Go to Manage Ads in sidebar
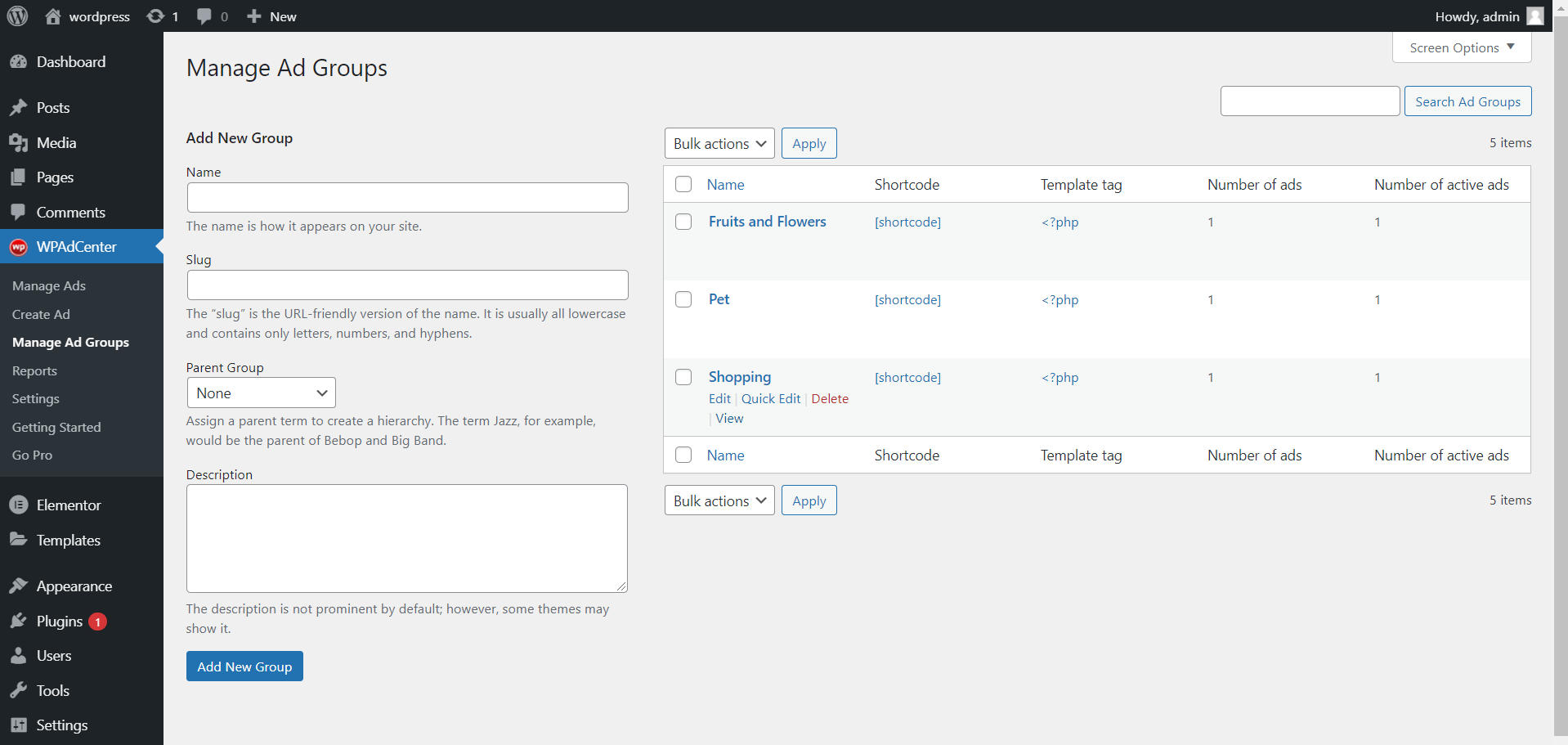This screenshot has height=745, width=1568. pos(48,285)
